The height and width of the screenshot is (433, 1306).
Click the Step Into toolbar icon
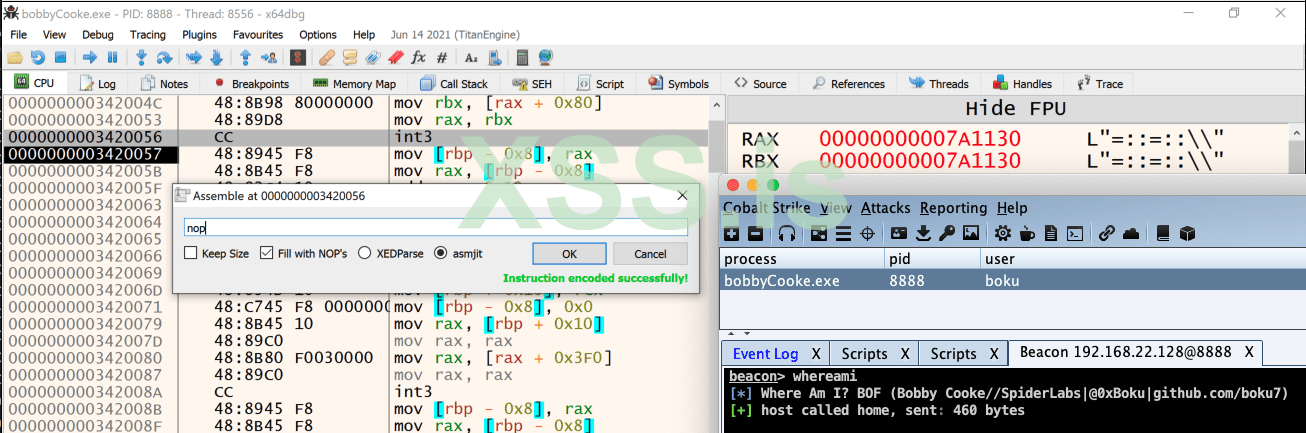coord(140,57)
